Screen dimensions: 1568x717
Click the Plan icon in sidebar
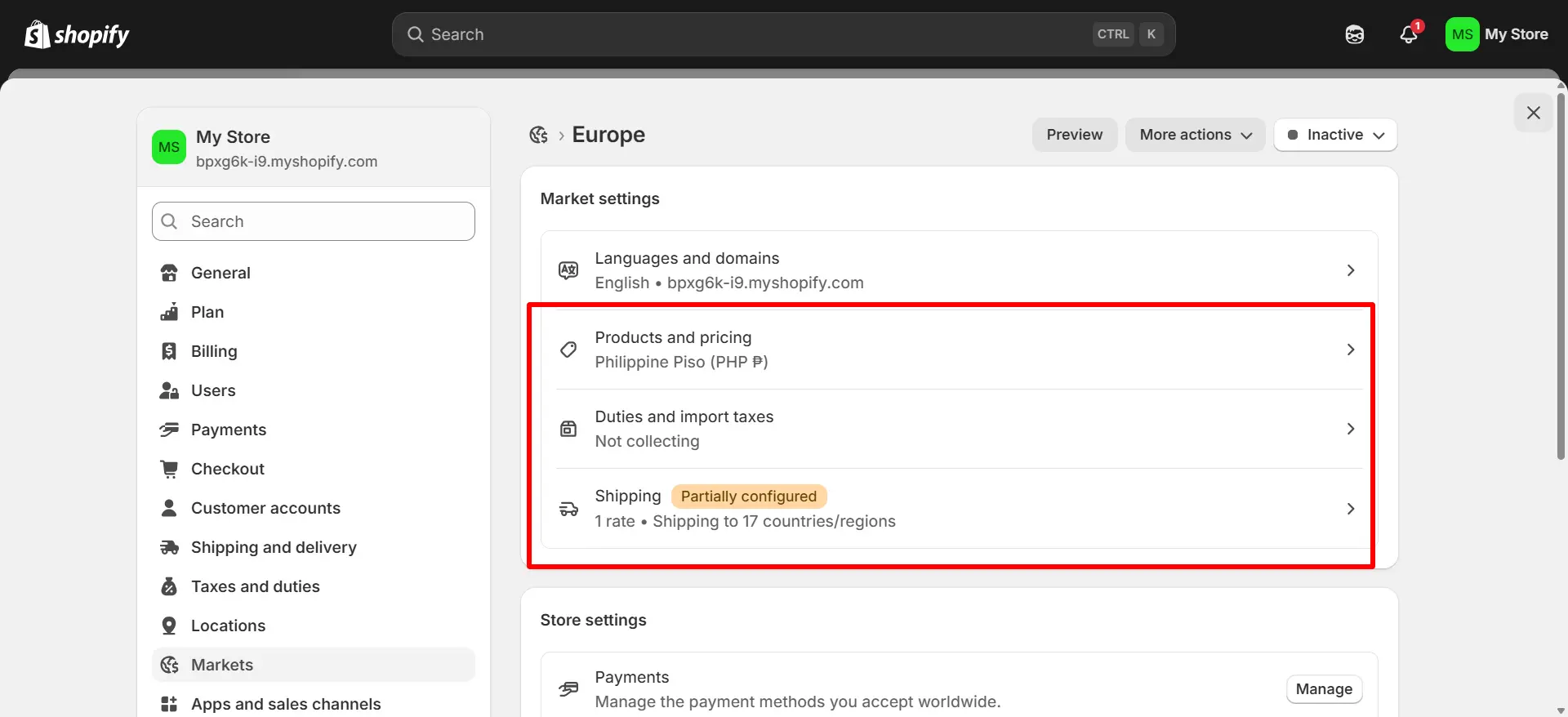tap(169, 312)
